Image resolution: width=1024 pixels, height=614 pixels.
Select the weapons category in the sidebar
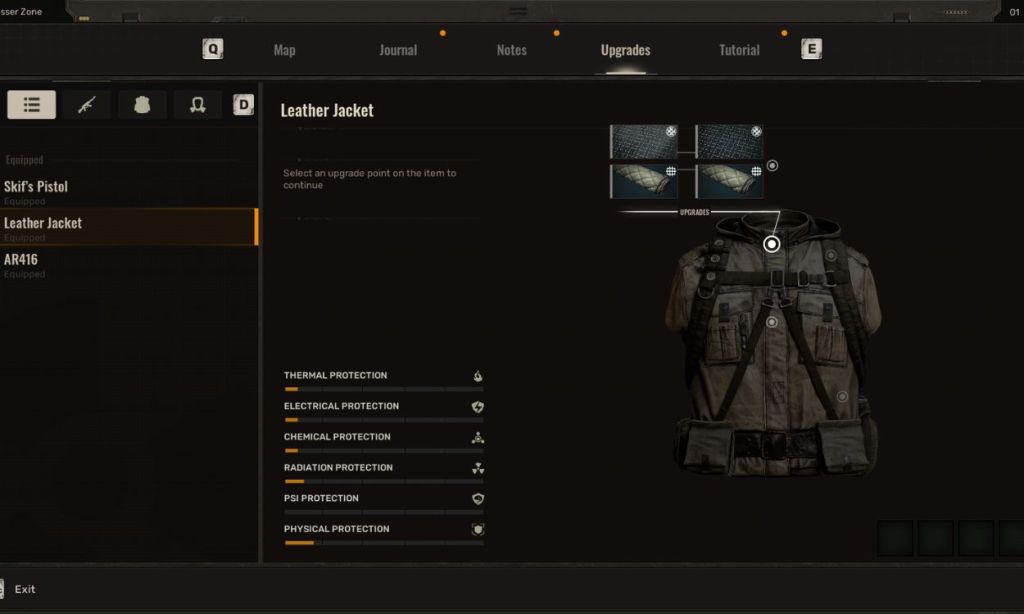pos(86,103)
